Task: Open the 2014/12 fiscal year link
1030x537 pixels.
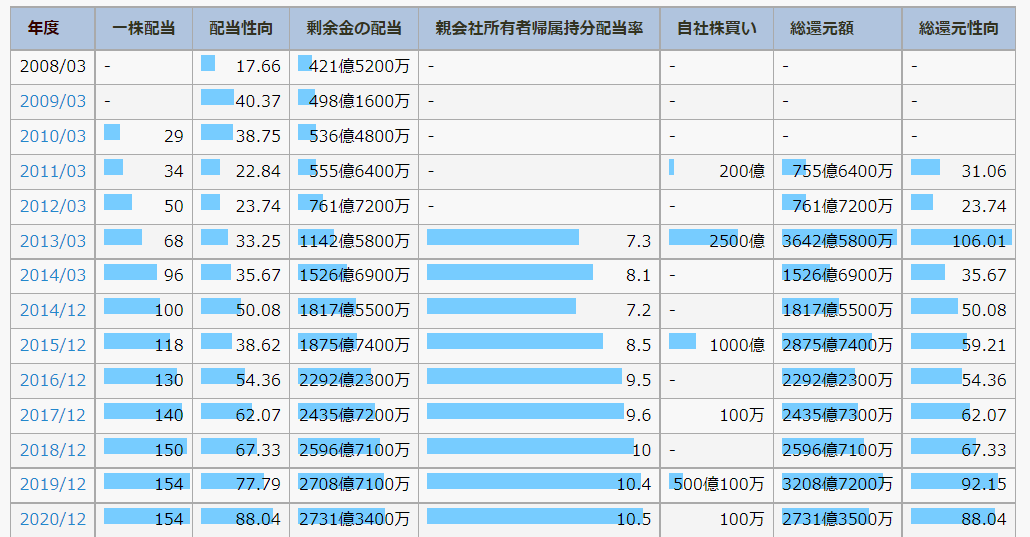Action: 53,310
